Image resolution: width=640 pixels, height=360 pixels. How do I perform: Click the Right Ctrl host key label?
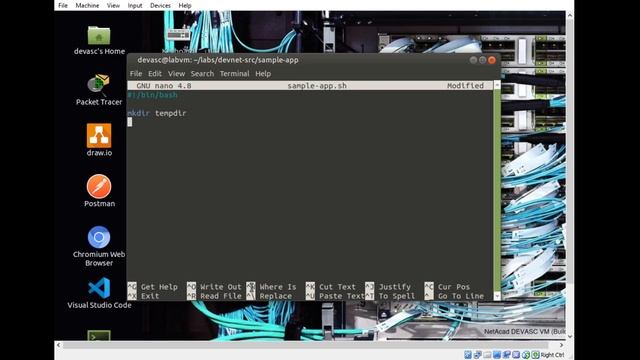click(x=552, y=355)
